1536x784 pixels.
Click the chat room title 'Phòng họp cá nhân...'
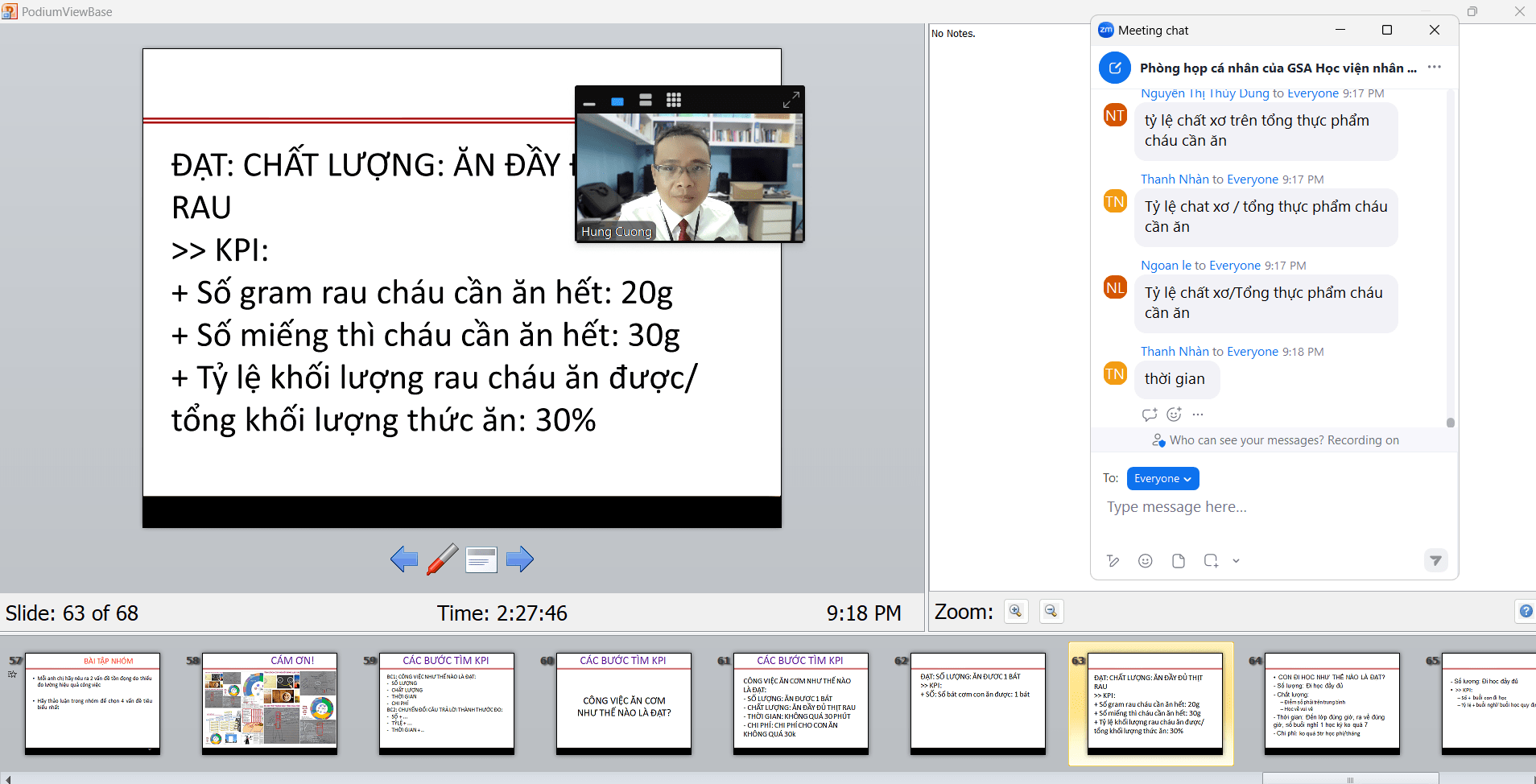(1278, 68)
